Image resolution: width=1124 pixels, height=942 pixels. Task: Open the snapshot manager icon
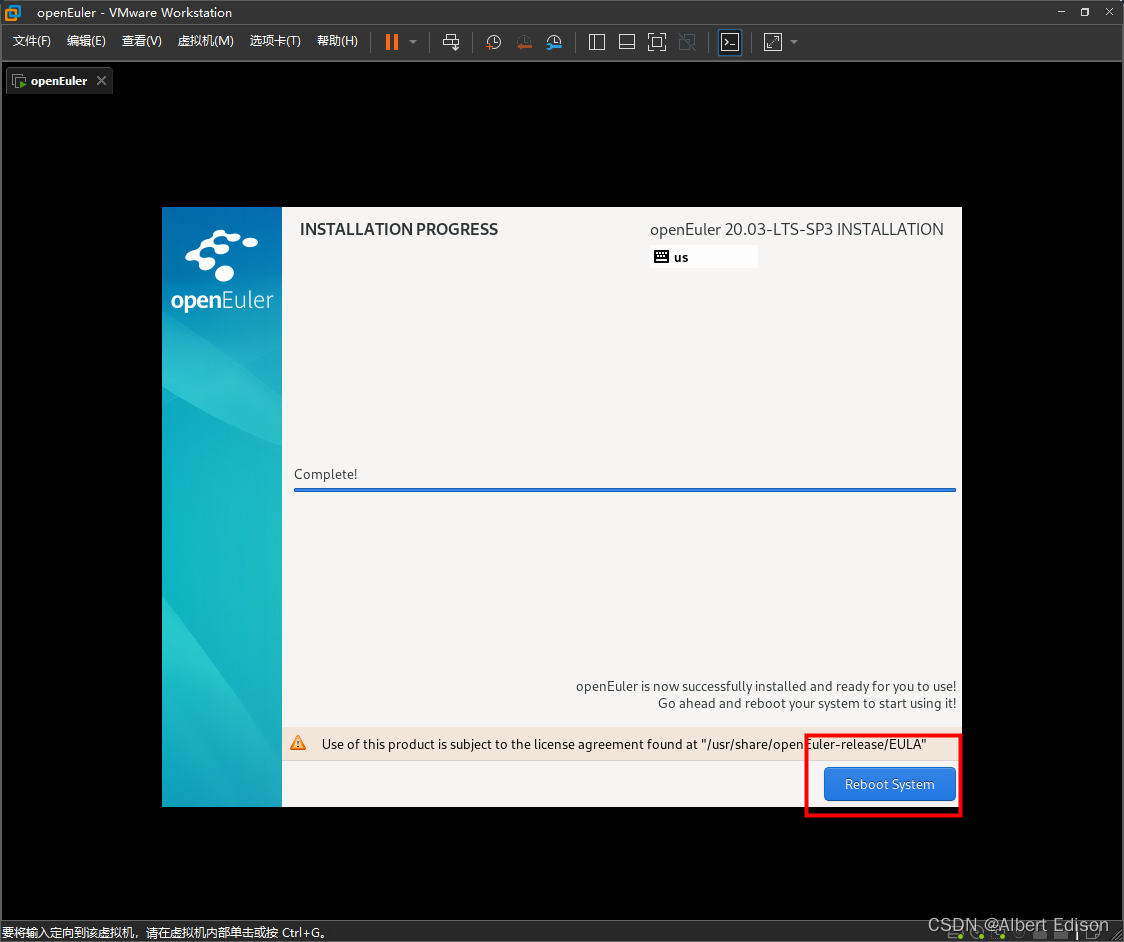click(554, 42)
